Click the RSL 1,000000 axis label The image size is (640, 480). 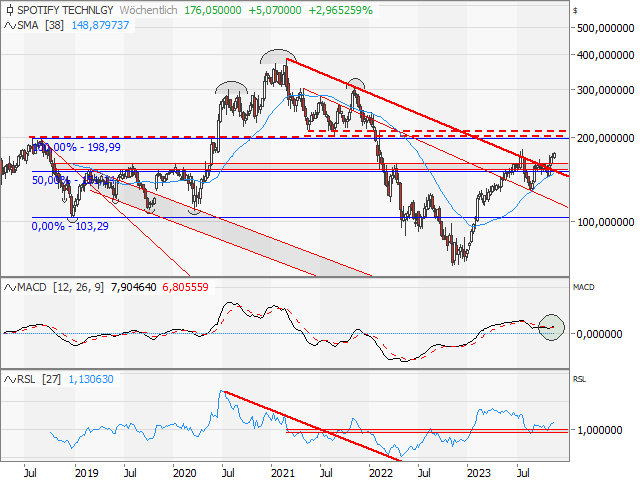599,430
